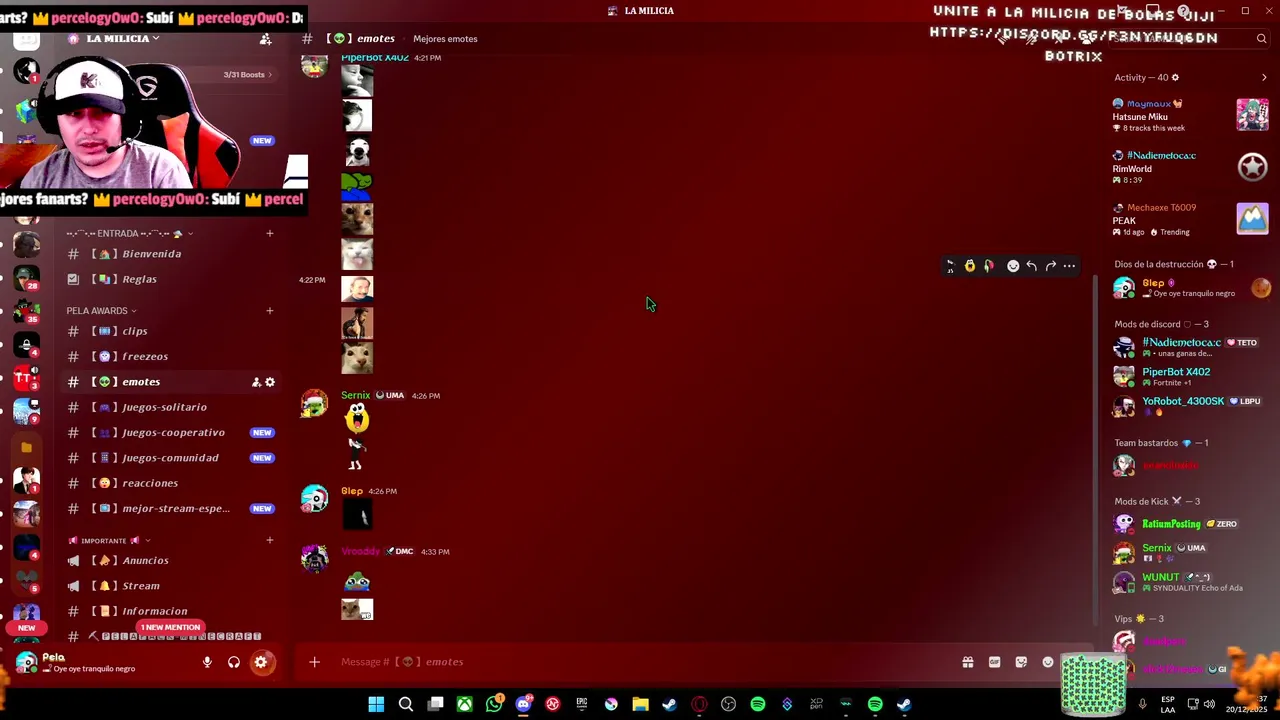This screenshot has width=1280, height=720.
Task: Open the informacion channel
Action: click(172, 611)
